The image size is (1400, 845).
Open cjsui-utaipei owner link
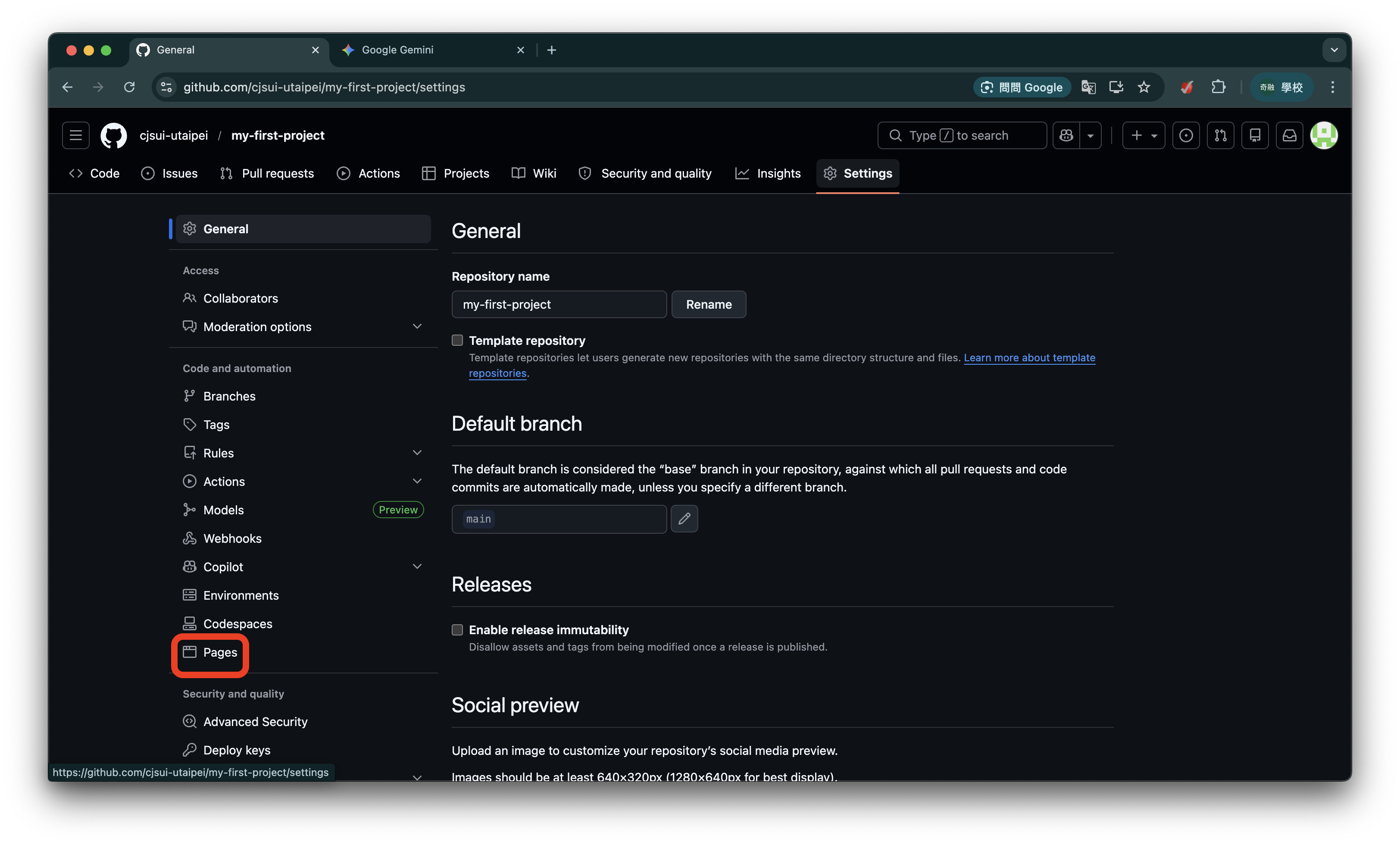pyautogui.click(x=174, y=135)
